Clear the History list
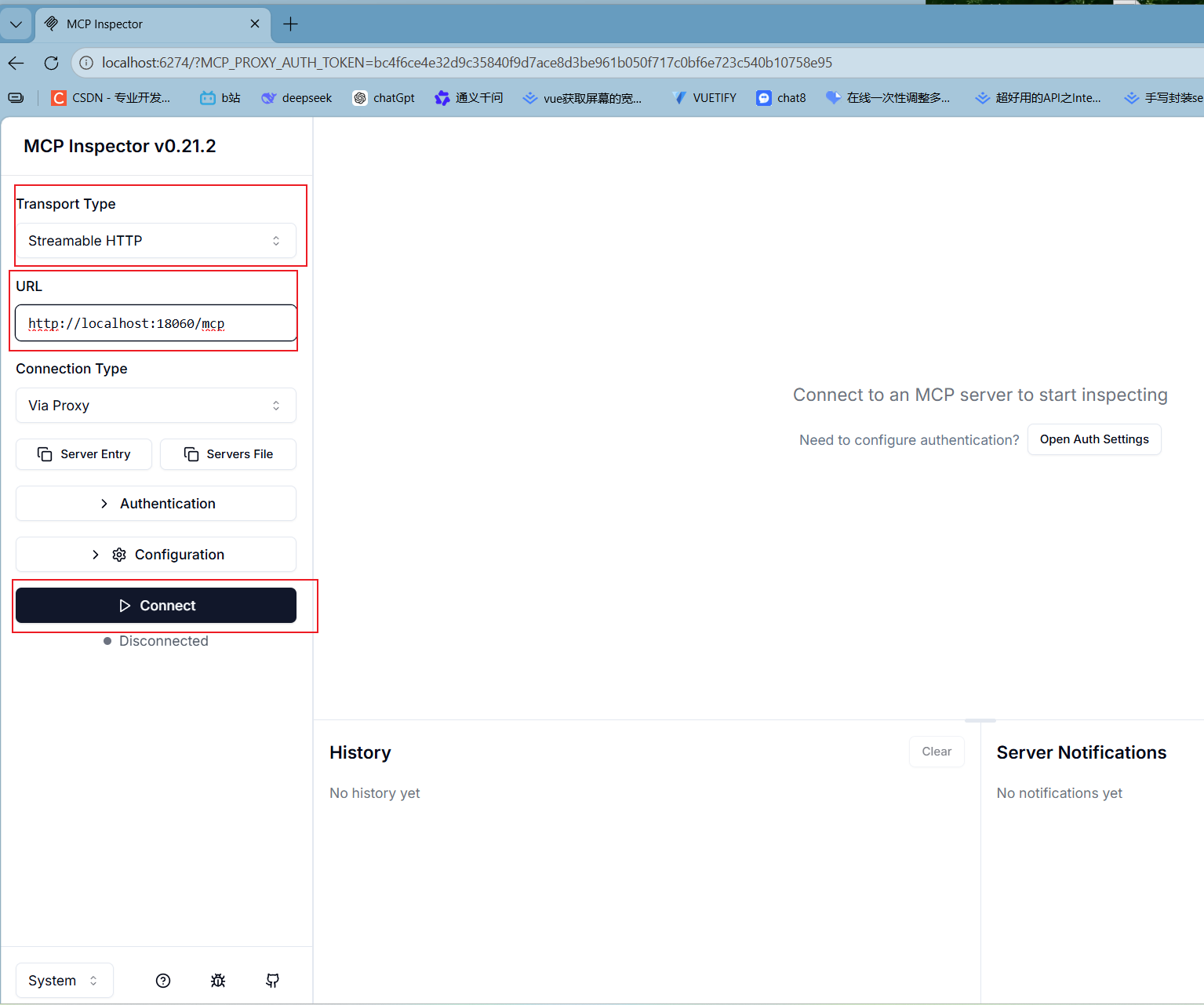 click(x=937, y=752)
